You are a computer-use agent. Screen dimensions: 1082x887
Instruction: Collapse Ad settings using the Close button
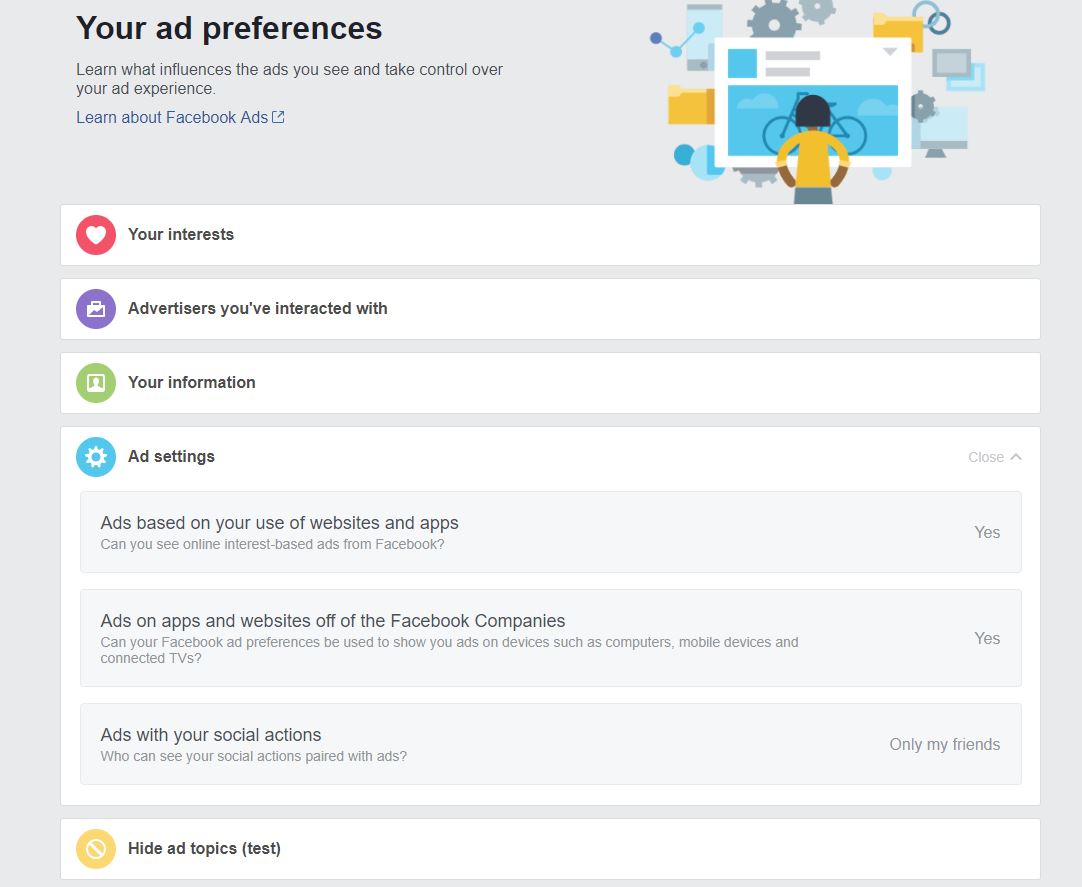(x=994, y=457)
